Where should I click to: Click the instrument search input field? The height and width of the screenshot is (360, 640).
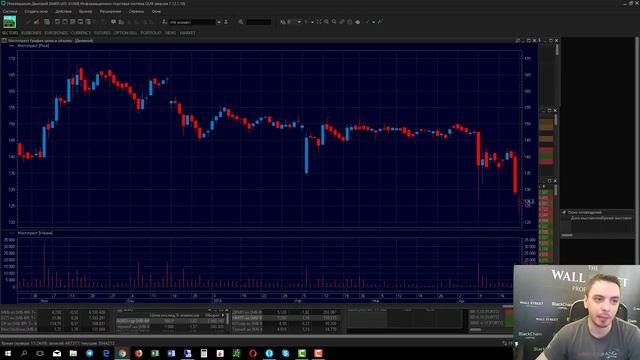259,22
